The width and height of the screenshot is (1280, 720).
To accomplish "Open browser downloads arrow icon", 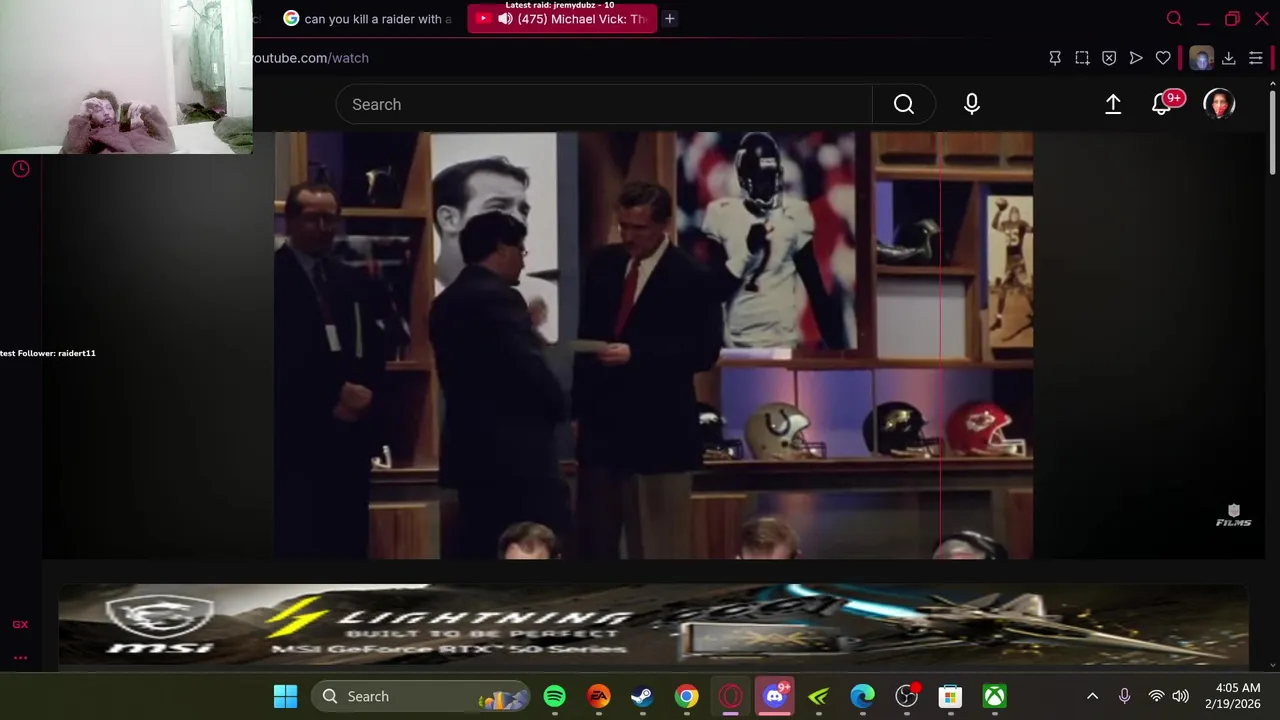I will click(x=1229, y=58).
